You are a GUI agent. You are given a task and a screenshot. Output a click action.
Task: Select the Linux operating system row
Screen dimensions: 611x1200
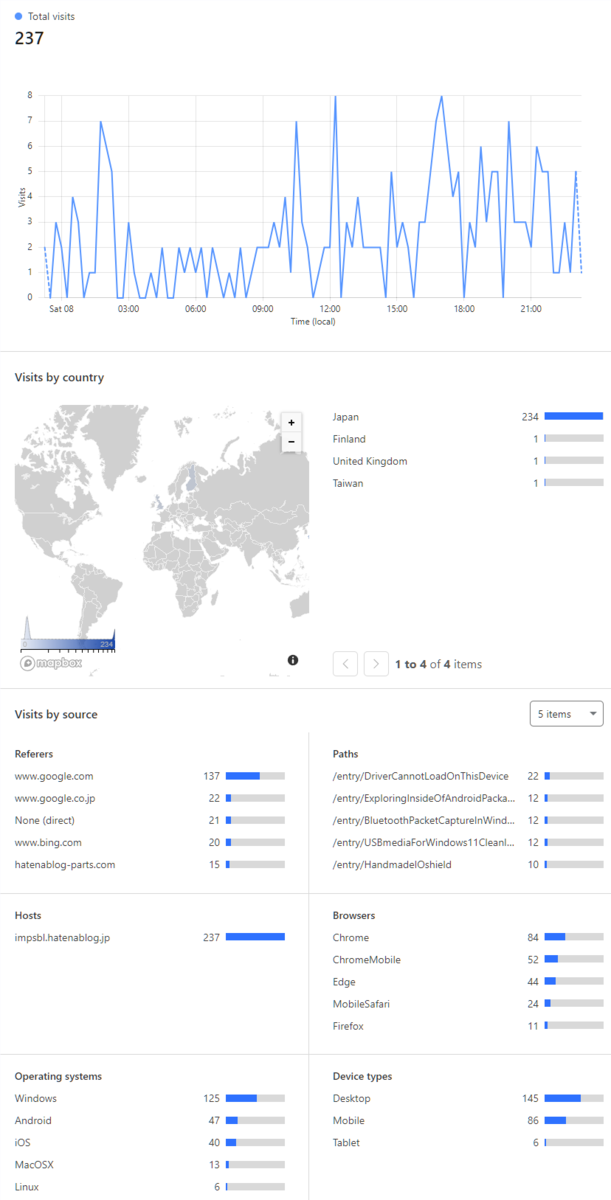[x=150, y=1186]
